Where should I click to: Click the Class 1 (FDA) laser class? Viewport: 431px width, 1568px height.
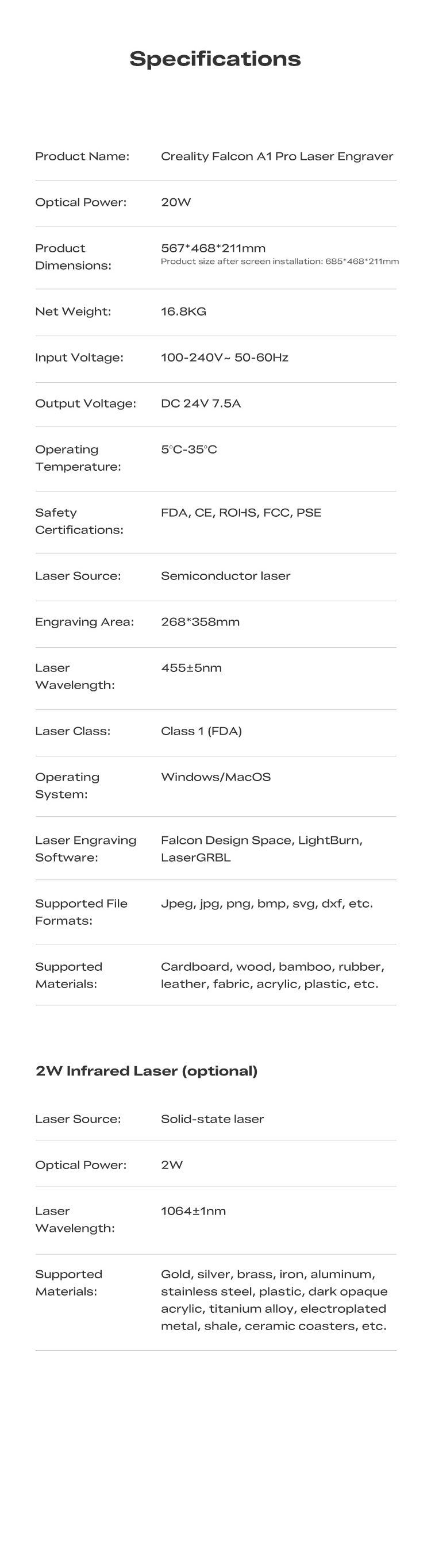pyautogui.click(x=201, y=731)
